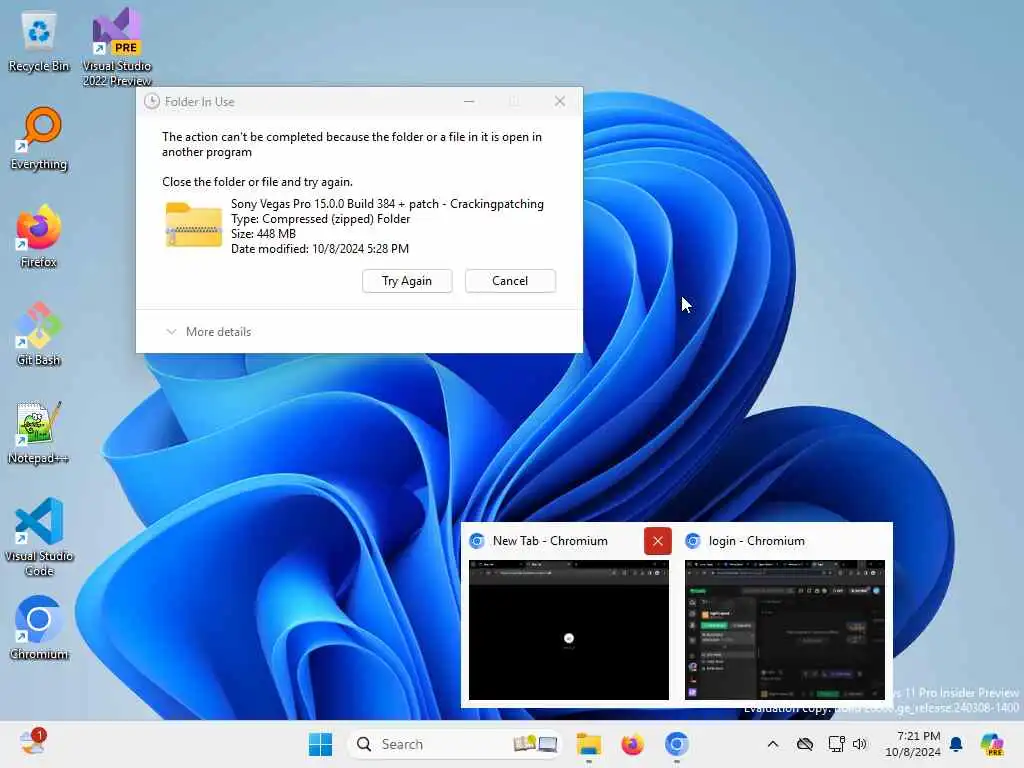Screen dimensions: 1024x768
Task: Click the Sony Vegas Pro file name text
Action: pos(387,204)
